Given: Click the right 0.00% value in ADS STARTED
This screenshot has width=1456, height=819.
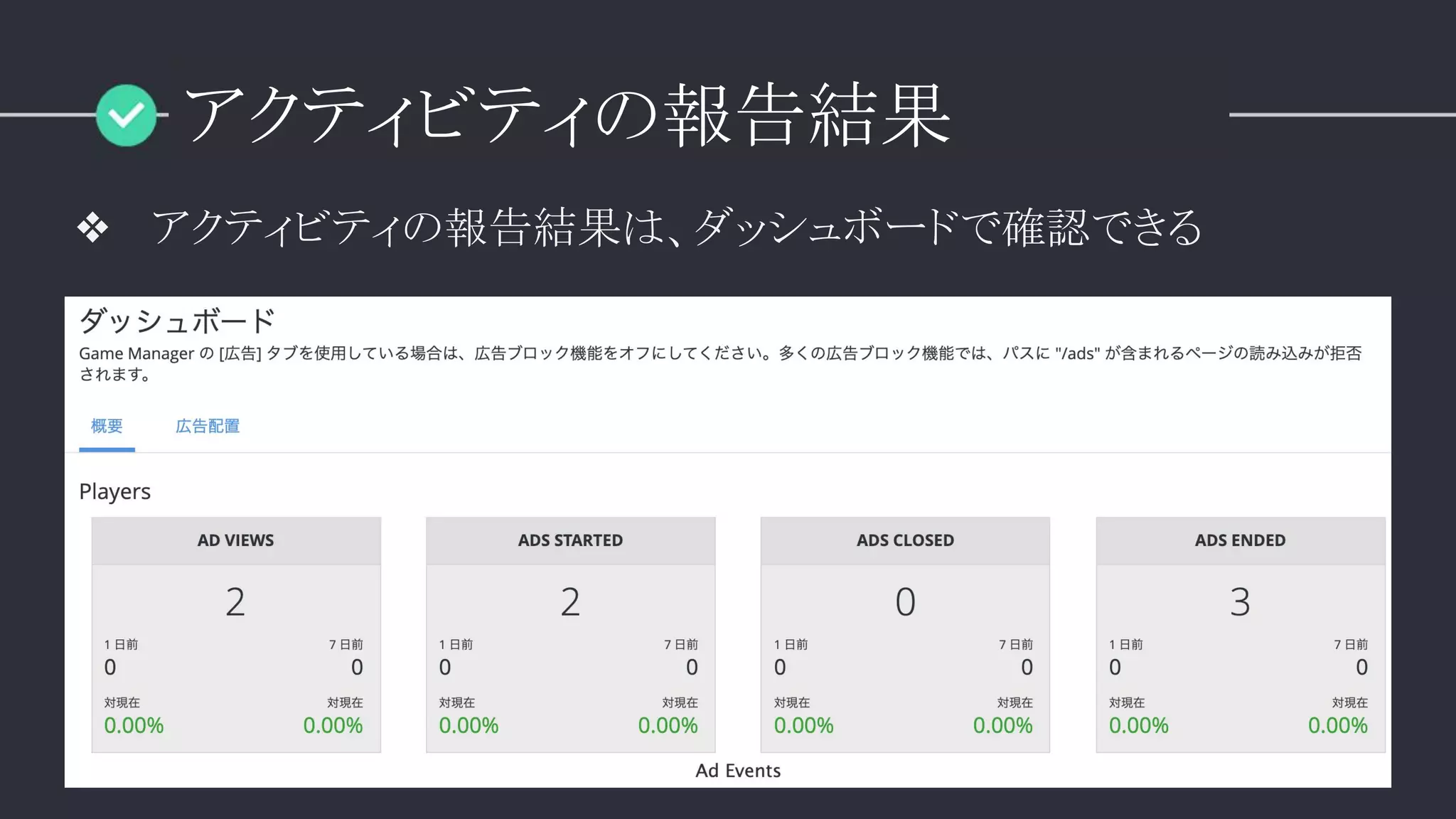Looking at the screenshot, I should (x=668, y=726).
